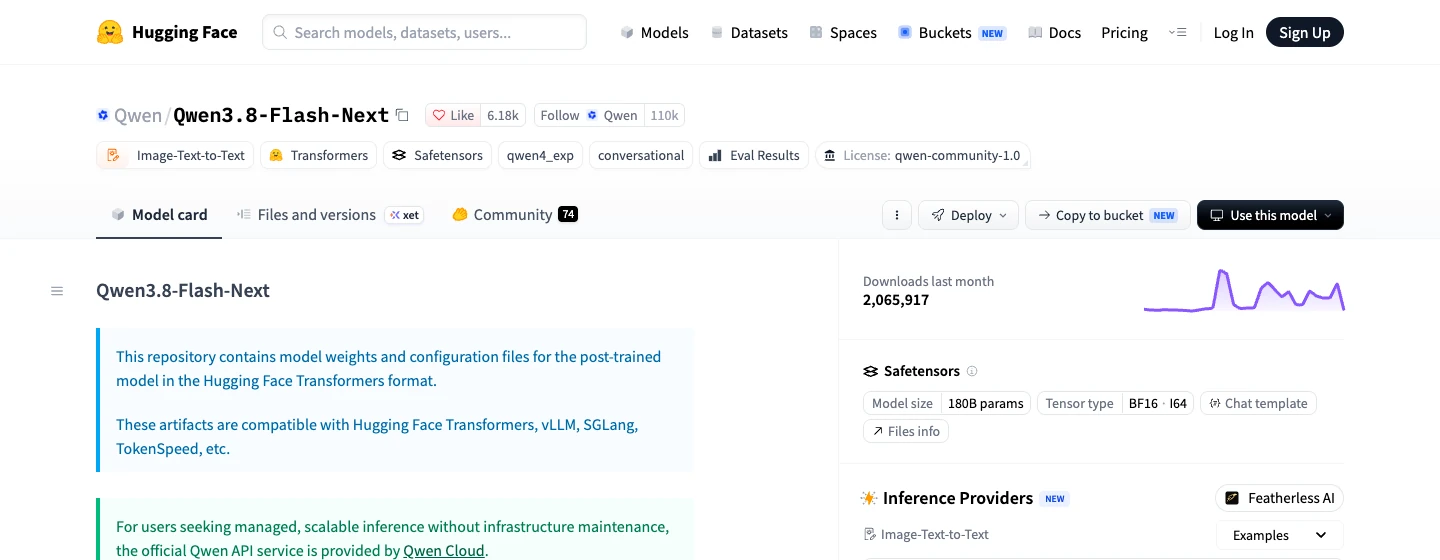Click the downloads last month chart
This screenshot has height=560, width=1440.
pyautogui.click(x=1244, y=291)
